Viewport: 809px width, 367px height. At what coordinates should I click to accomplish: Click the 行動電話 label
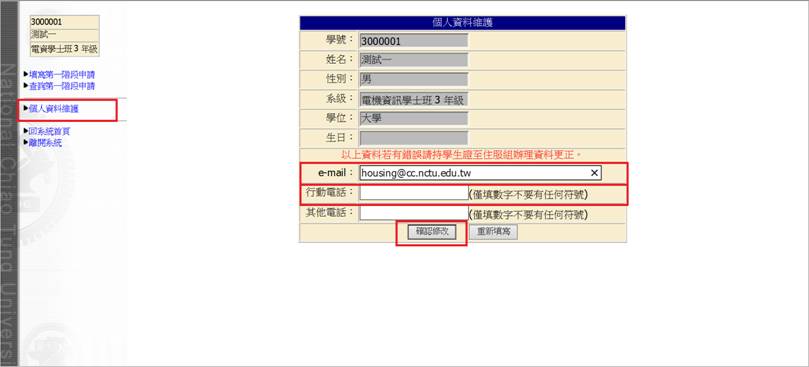[x=330, y=193]
